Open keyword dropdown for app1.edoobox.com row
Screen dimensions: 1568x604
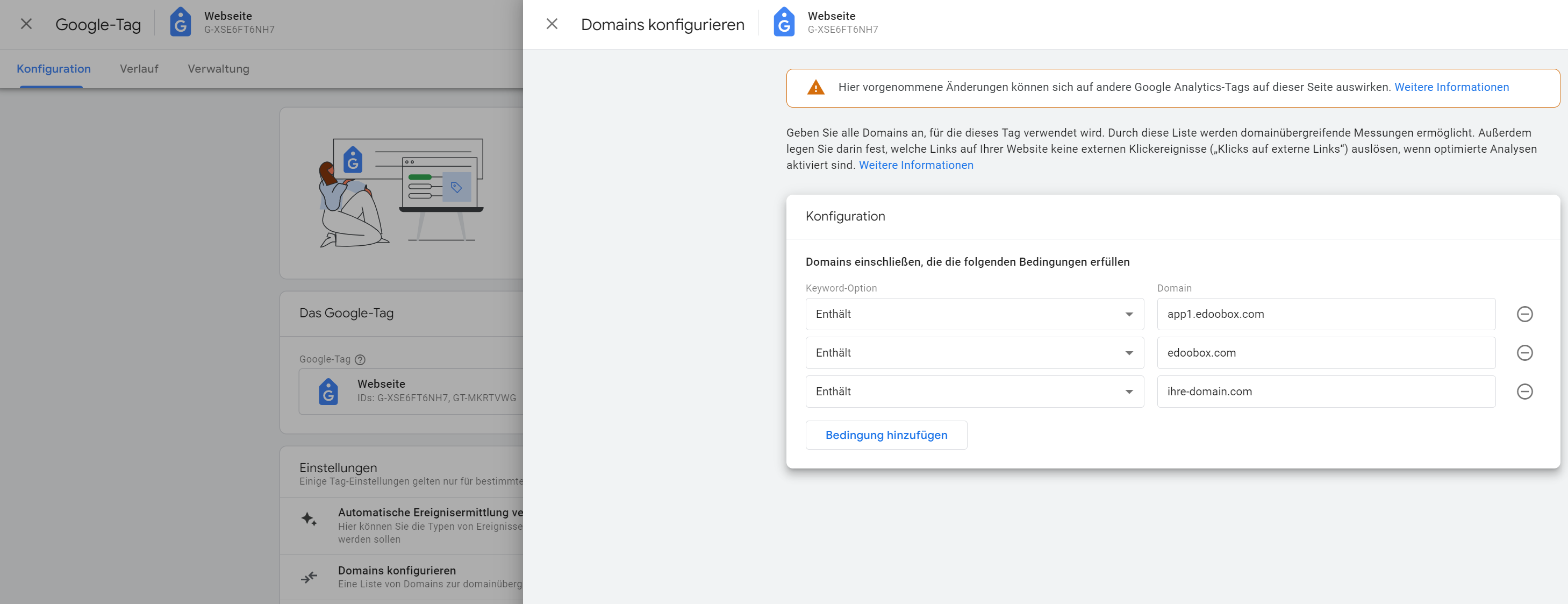[x=974, y=314]
